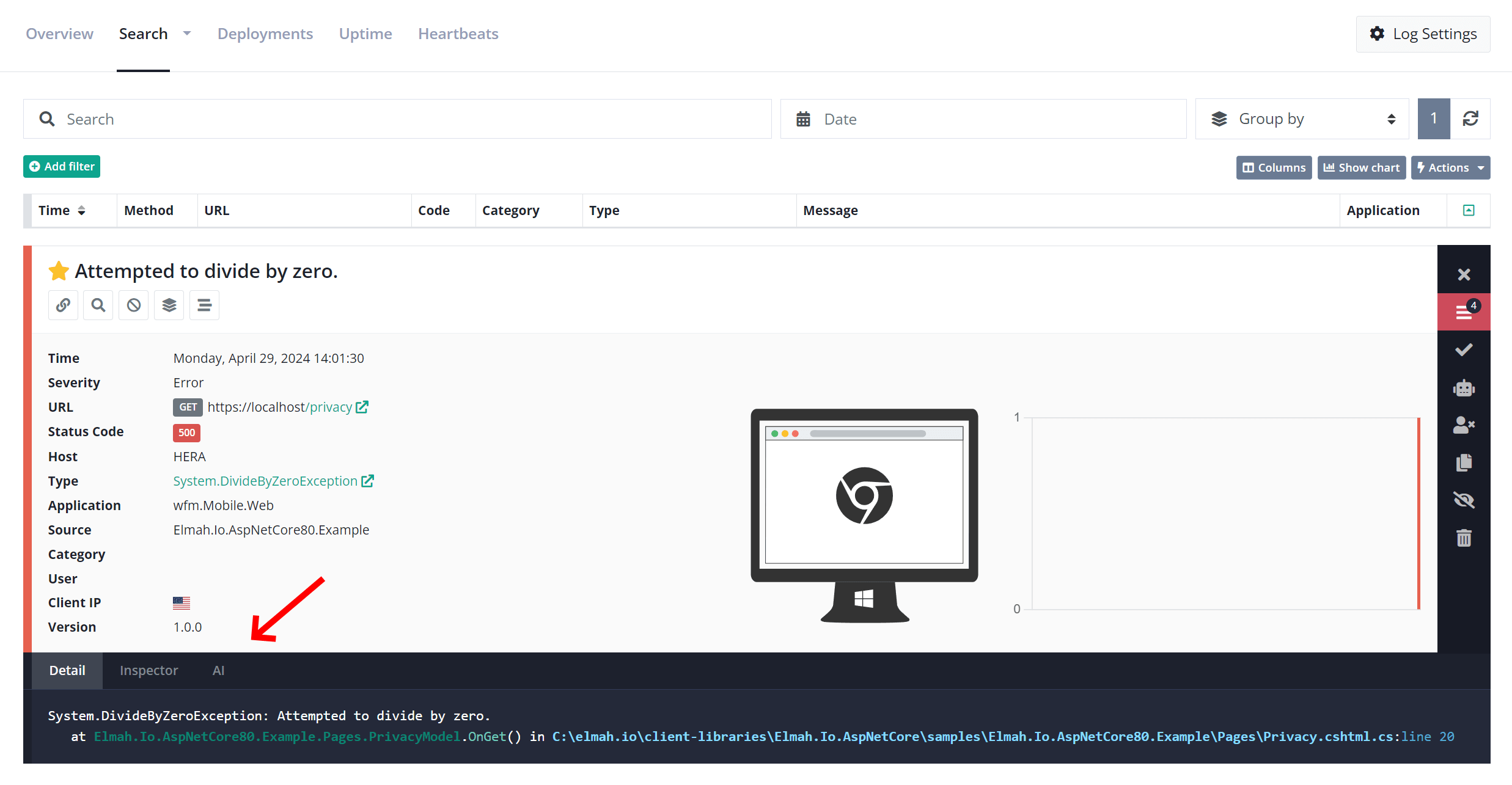Delete this error with the trash icon
1512x785 pixels.
click(x=1464, y=538)
